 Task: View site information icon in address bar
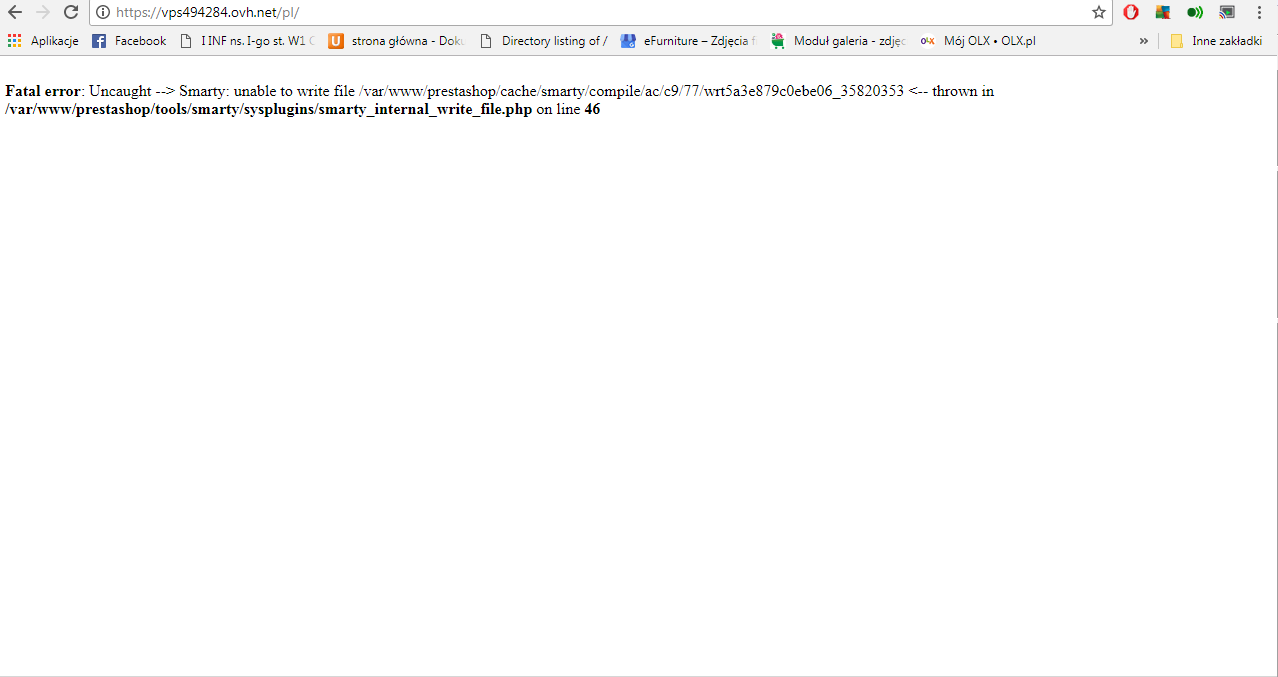pos(102,12)
